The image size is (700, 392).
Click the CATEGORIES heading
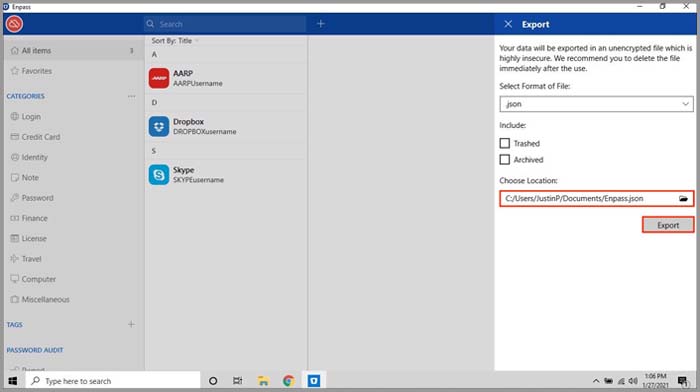click(25, 96)
